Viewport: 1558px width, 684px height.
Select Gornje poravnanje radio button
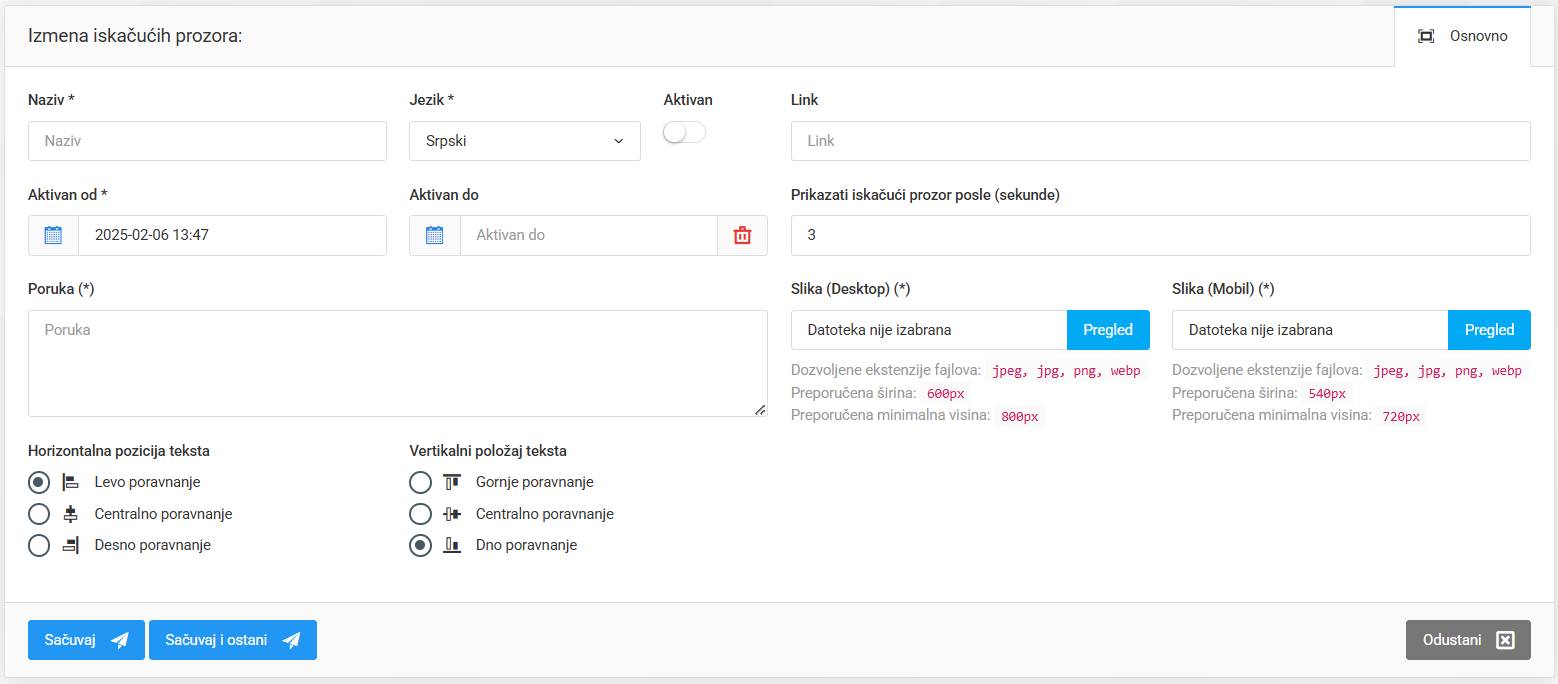(x=420, y=483)
